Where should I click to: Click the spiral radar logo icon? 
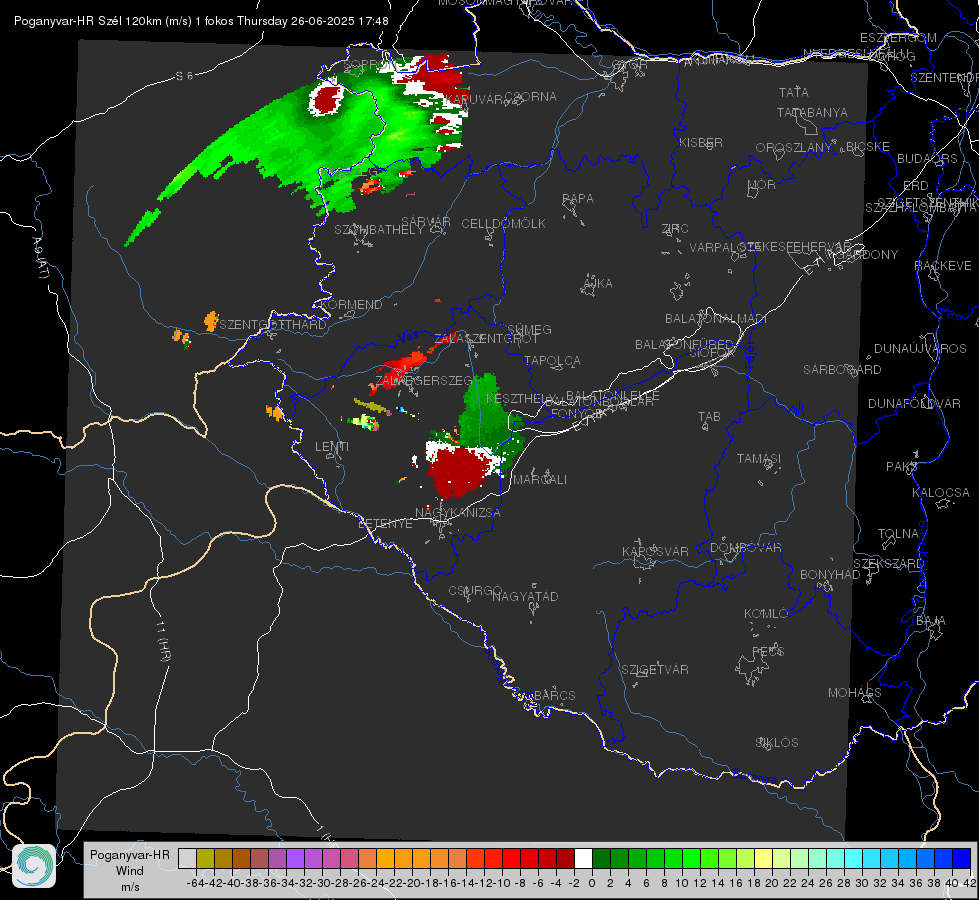pos(34,866)
